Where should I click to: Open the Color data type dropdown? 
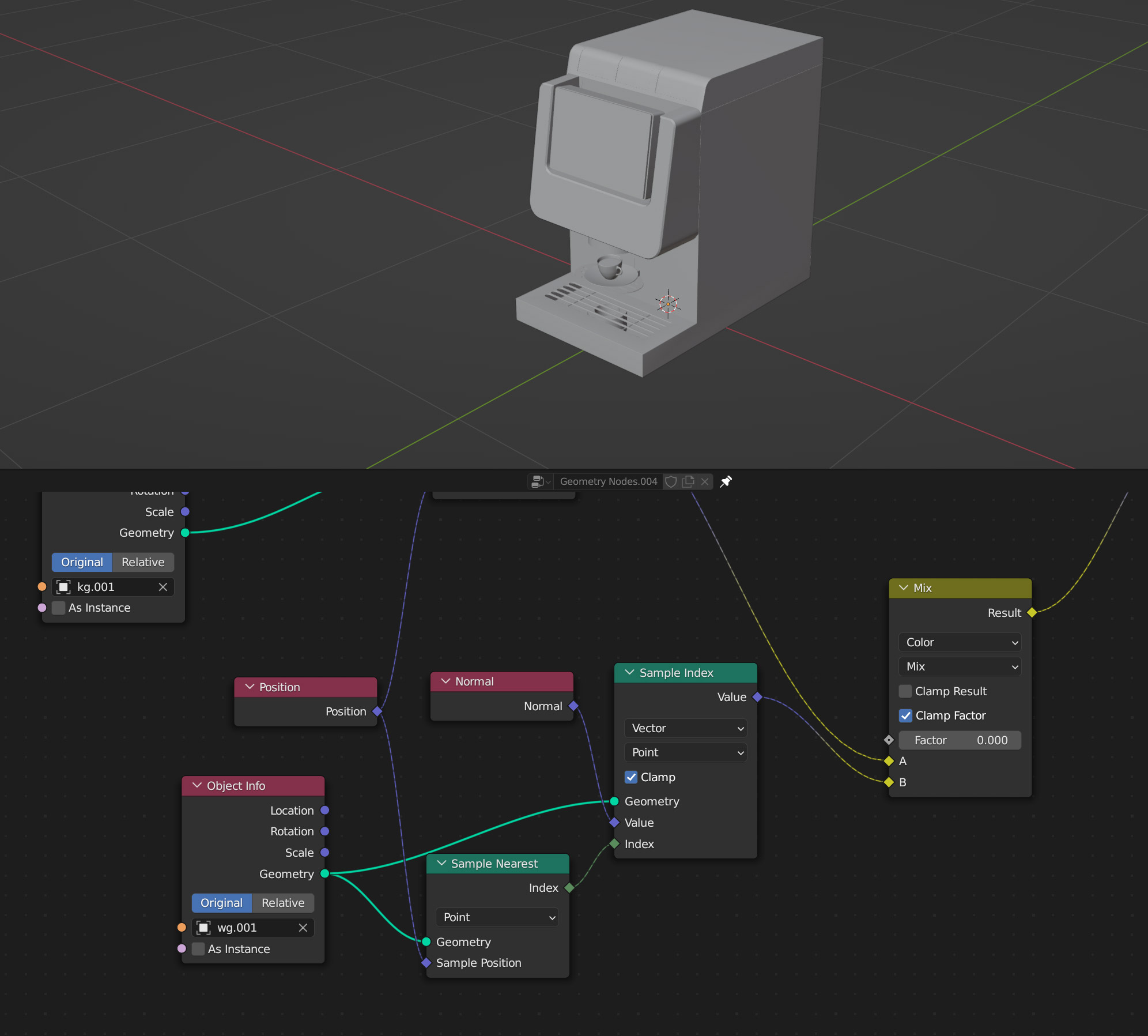point(960,642)
